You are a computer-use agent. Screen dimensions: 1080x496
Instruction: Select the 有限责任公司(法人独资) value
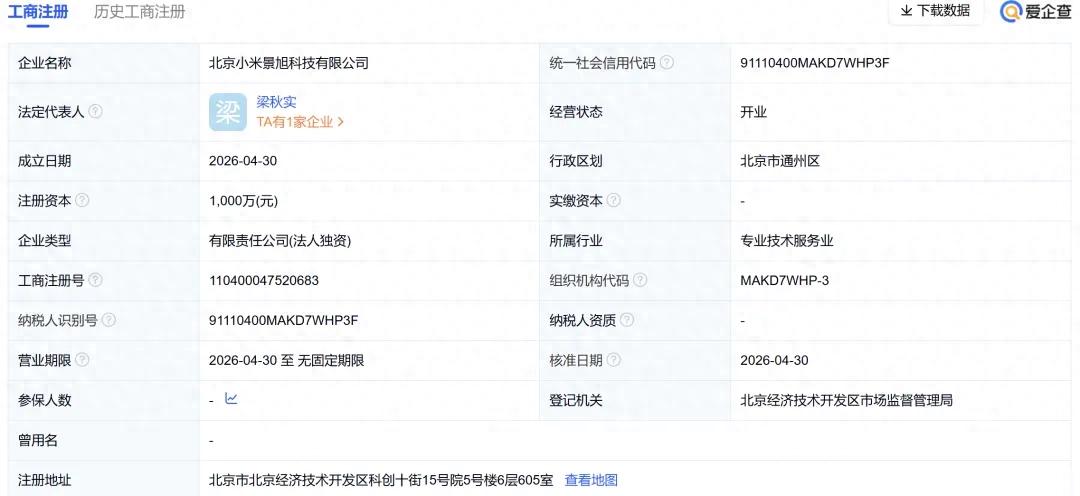point(280,241)
